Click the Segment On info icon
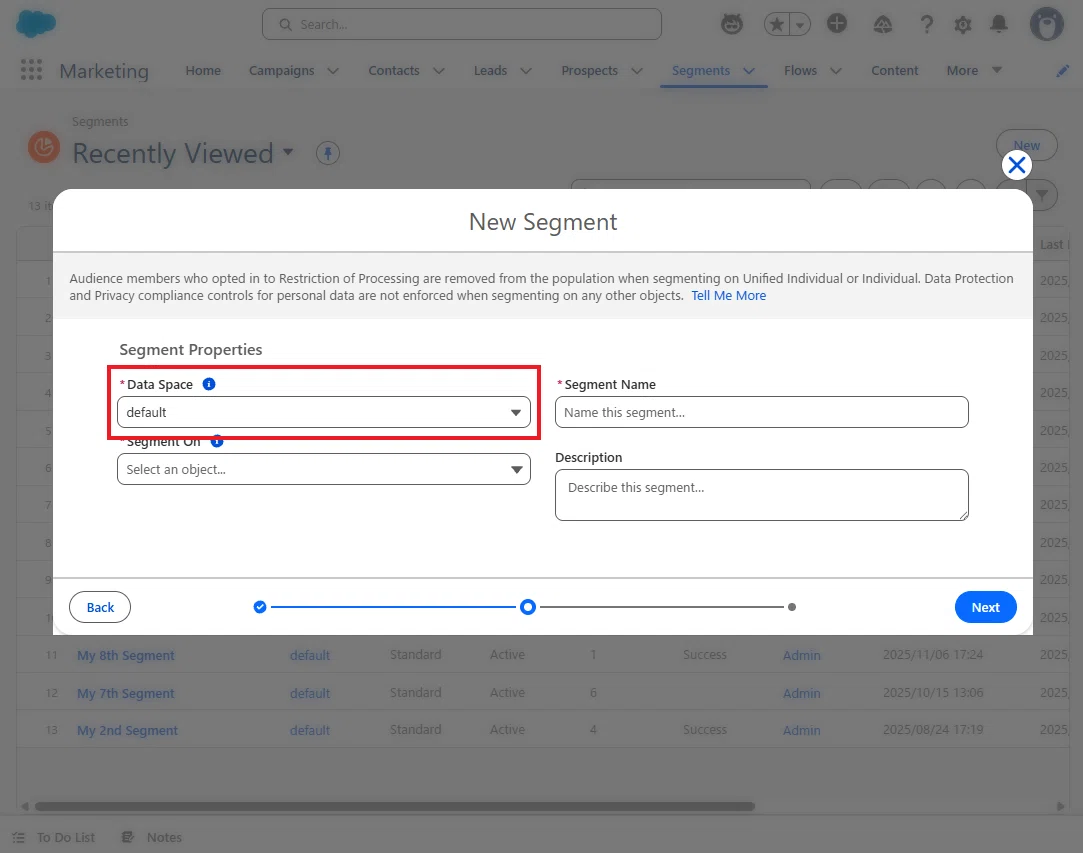This screenshot has height=853, width=1083. coord(217,441)
